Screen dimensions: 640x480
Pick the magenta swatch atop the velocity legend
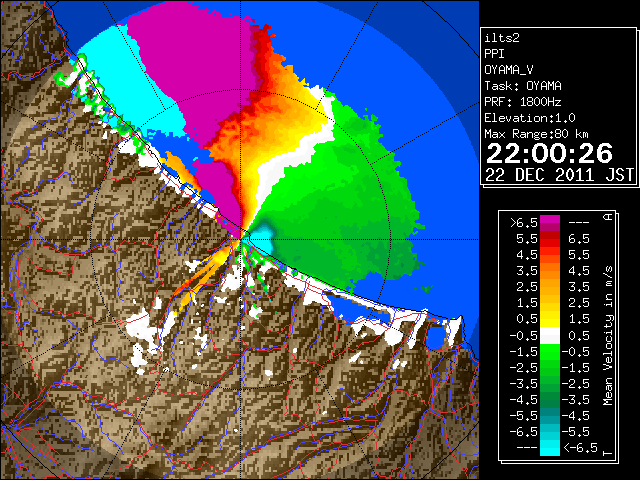pos(550,220)
